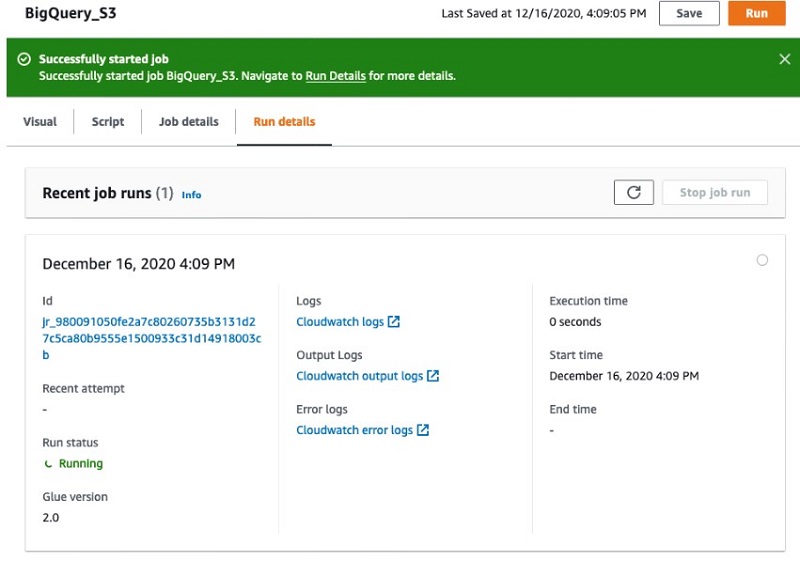
Task: Switch to the Visual tab
Action: pos(40,122)
